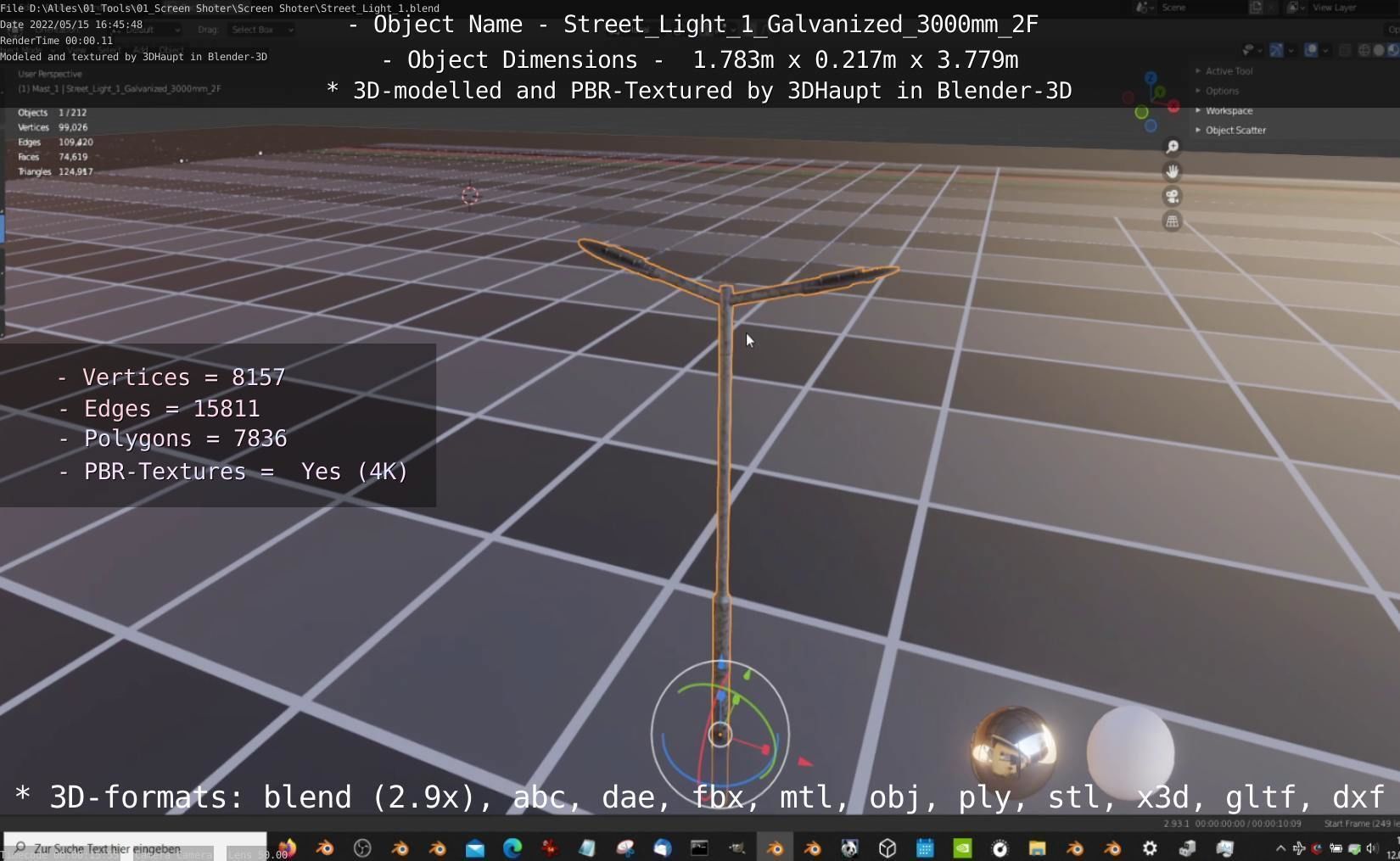The height and width of the screenshot is (861, 1400).
Task: Open the terminal icon in taskbar
Action: pos(699,847)
